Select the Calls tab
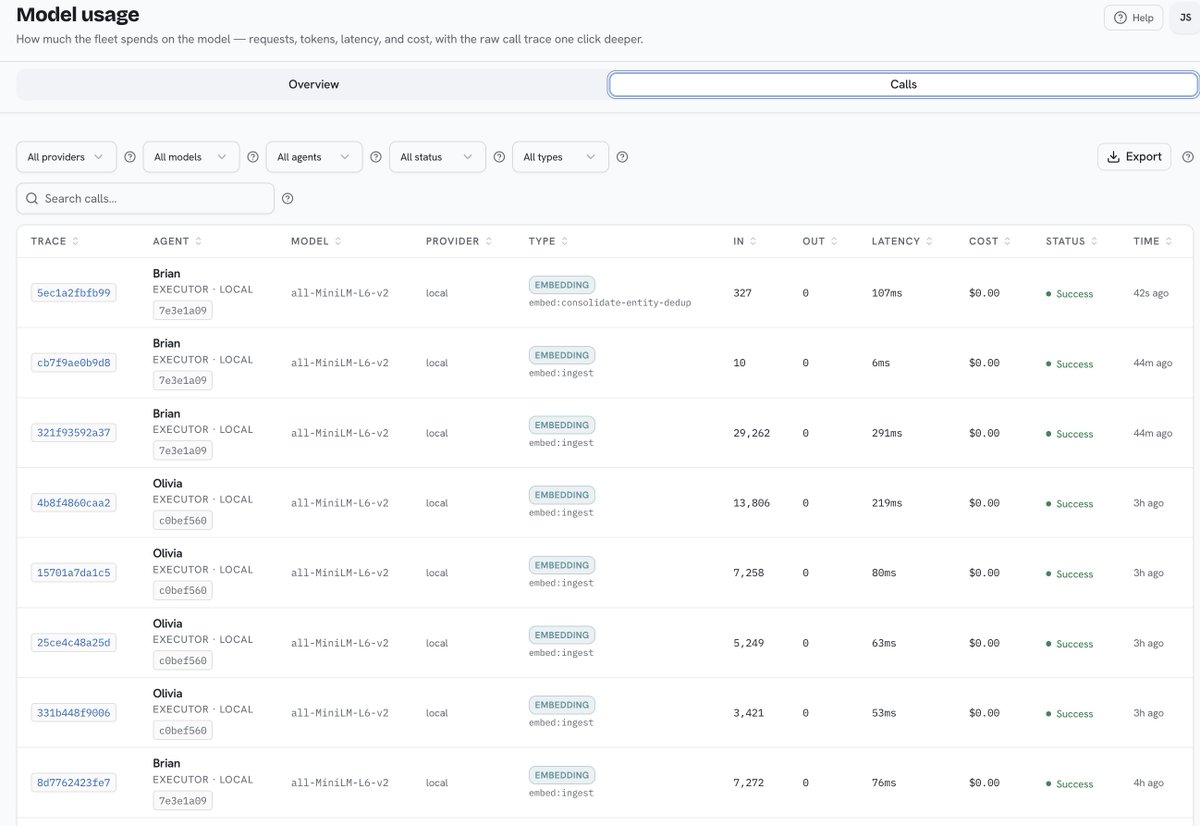This screenshot has height=826, width=1200. pos(903,85)
